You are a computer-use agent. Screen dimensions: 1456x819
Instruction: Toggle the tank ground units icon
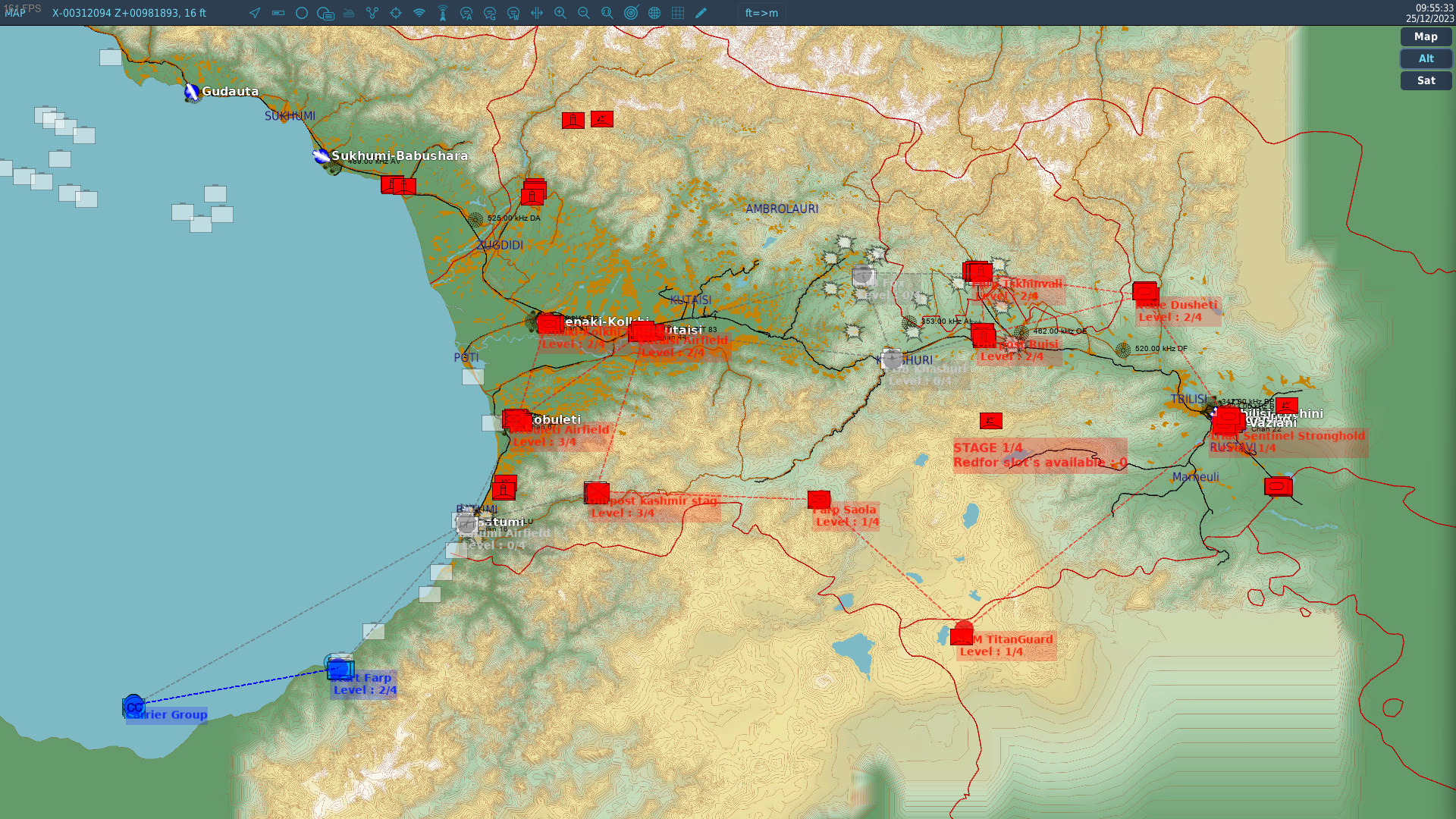(349, 13)
